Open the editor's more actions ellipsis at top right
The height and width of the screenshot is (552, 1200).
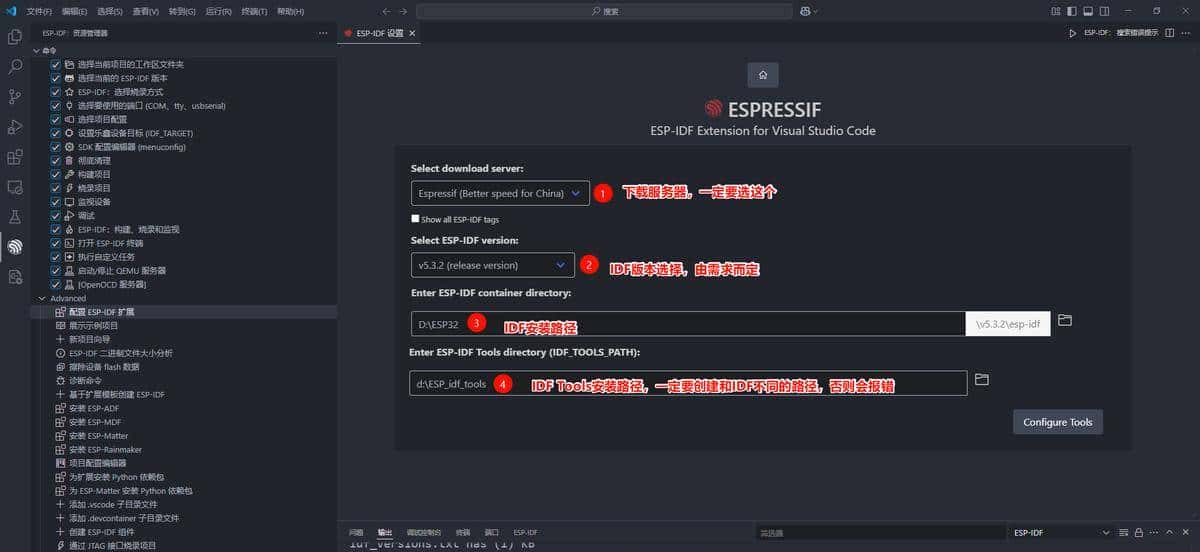1185,33
